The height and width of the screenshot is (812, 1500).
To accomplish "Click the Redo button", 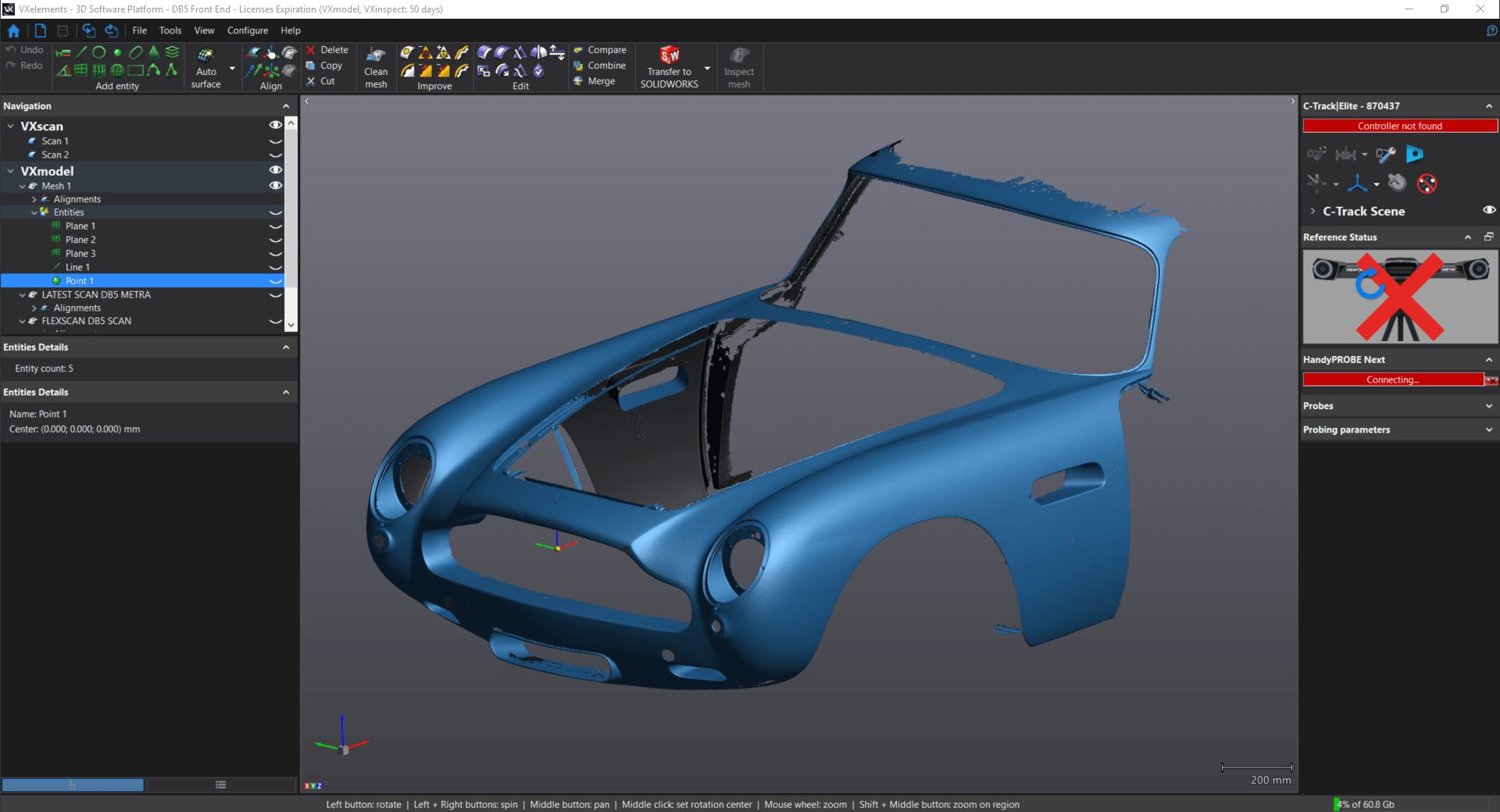I will coord(24,66).
